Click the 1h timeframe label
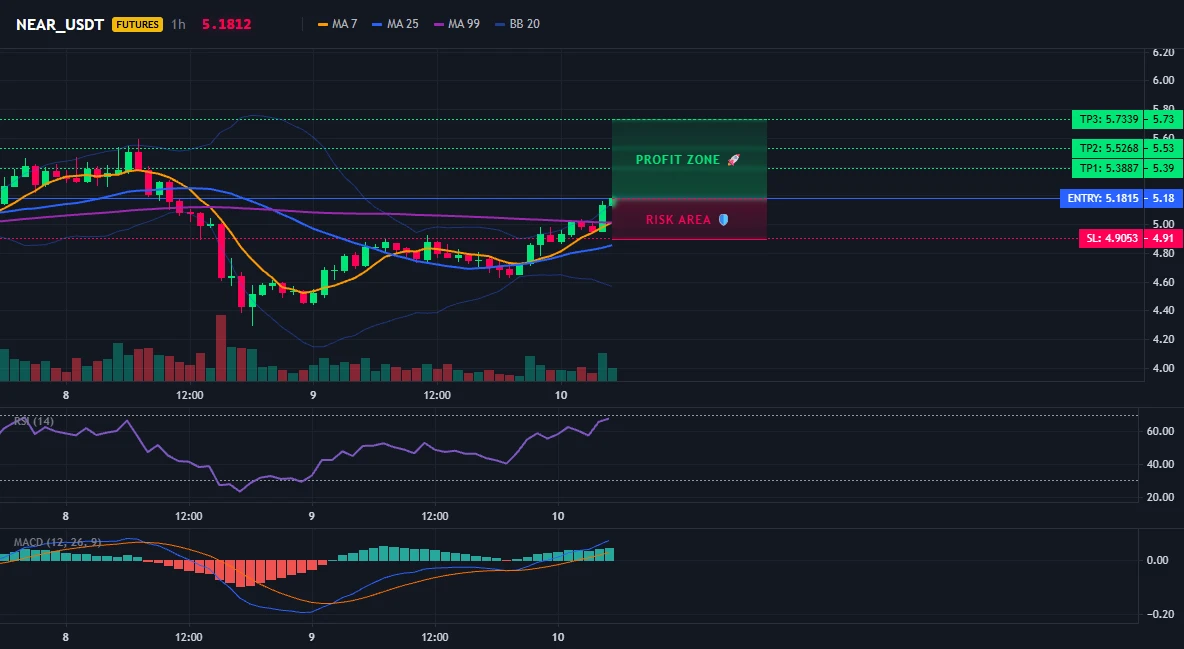 (178, 24)
